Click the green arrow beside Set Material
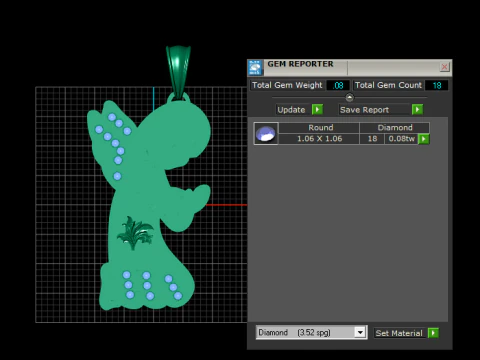The height and width of the screenshot is (360, 480). (x=433, y=333)
